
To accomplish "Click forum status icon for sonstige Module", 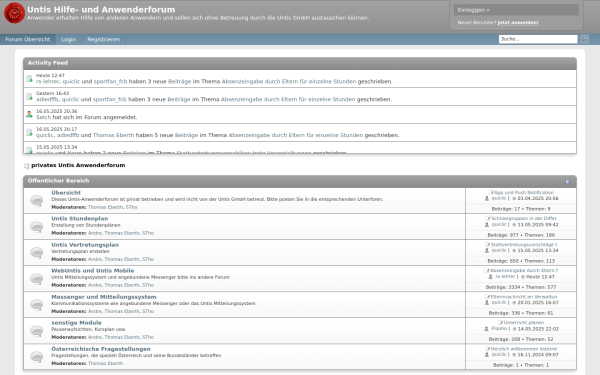I will click(37, 331).
